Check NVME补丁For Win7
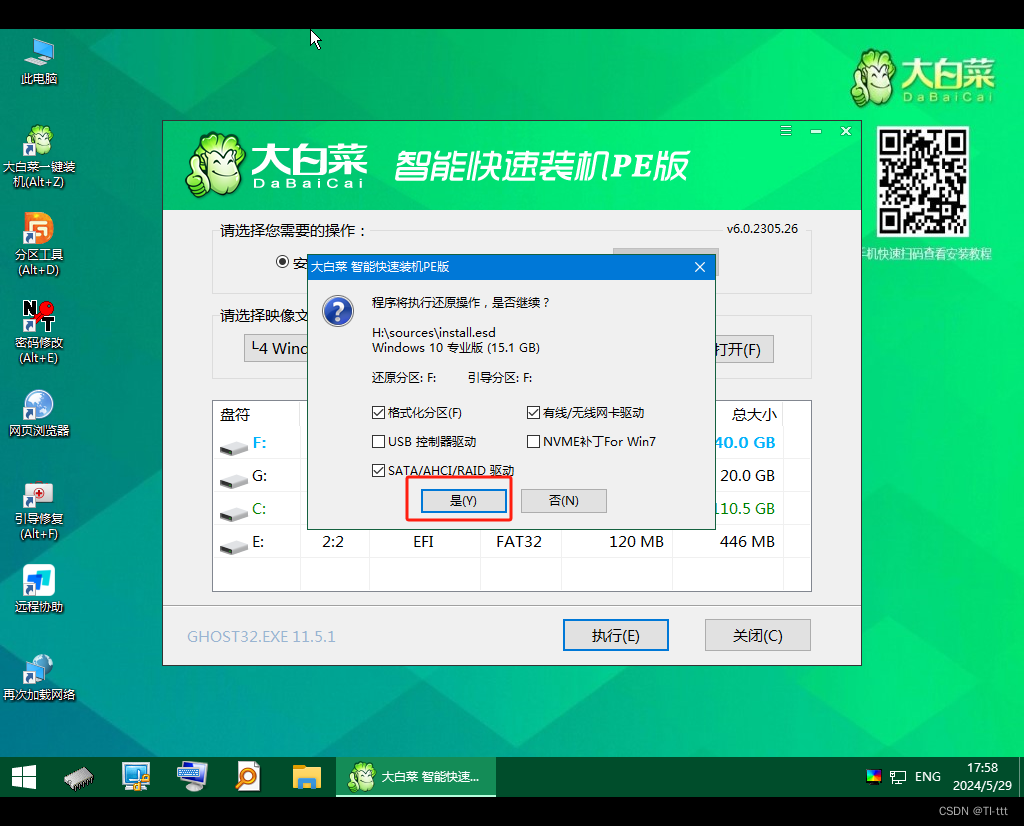The image size is (1024, 826). point(533,440)
